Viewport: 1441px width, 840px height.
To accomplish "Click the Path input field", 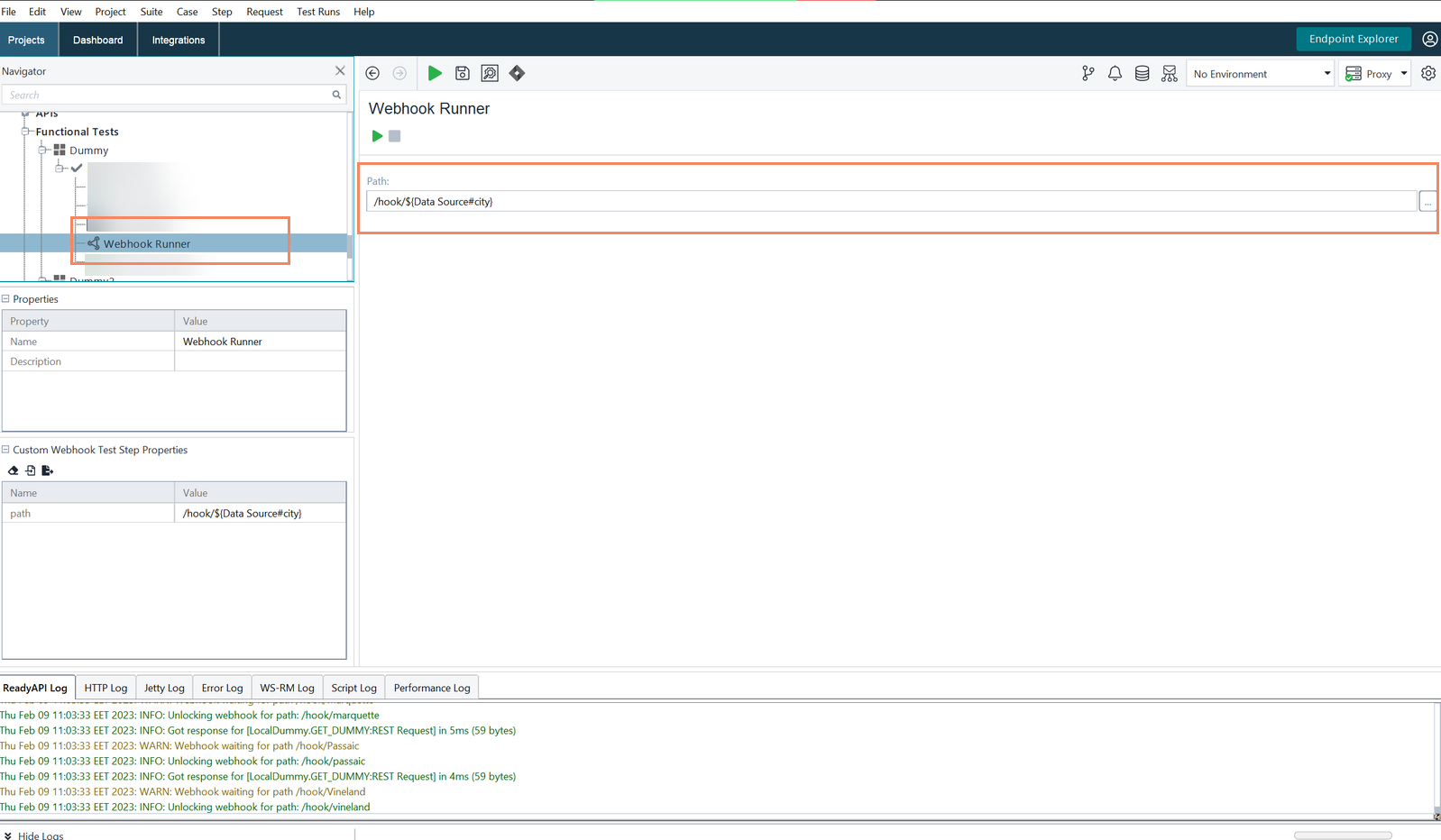I will point(891,201).
